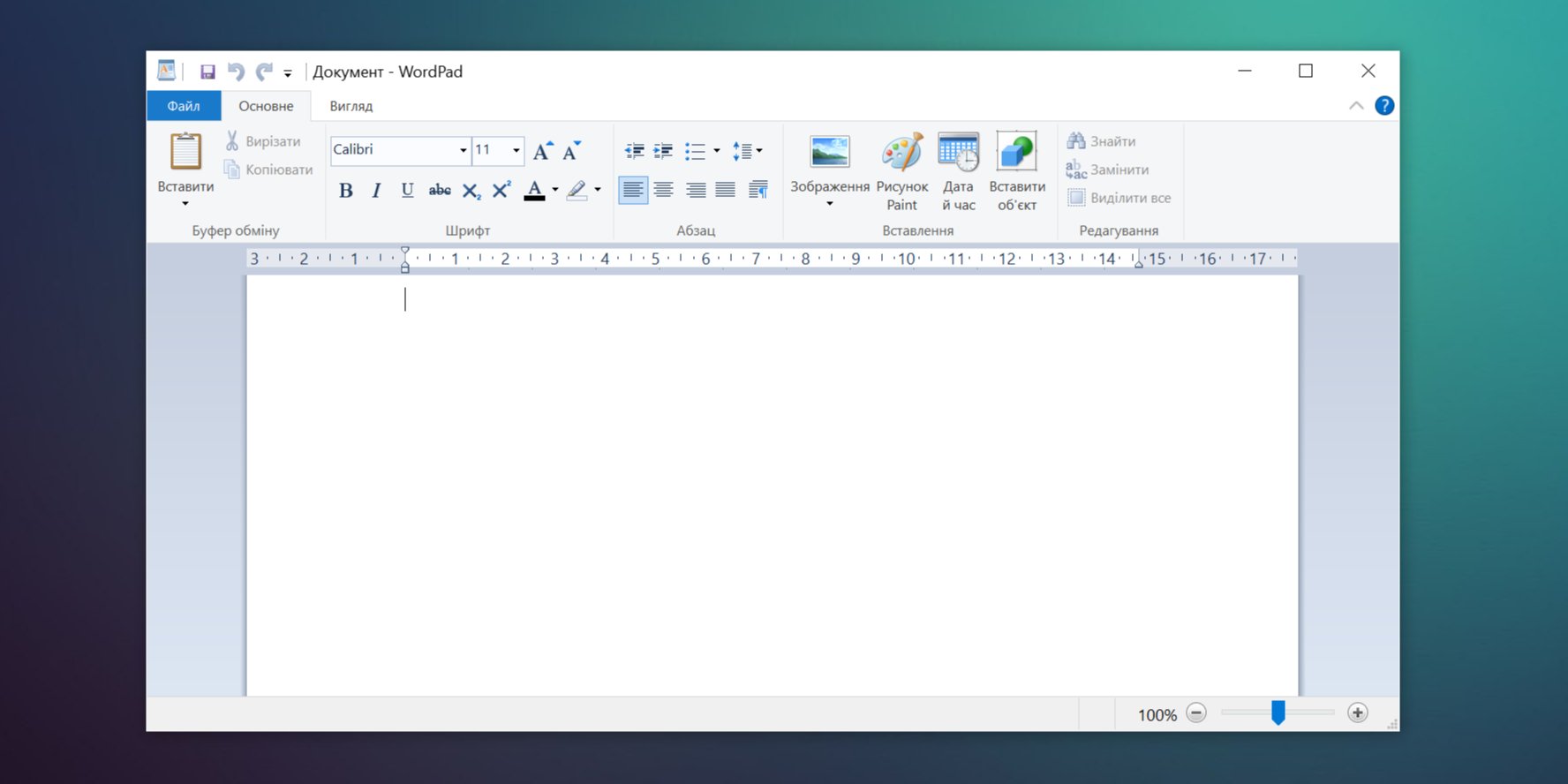Click Копіювати (copy) button
The height and width of the screenshot is (784, 1568).
coord(268,170)
